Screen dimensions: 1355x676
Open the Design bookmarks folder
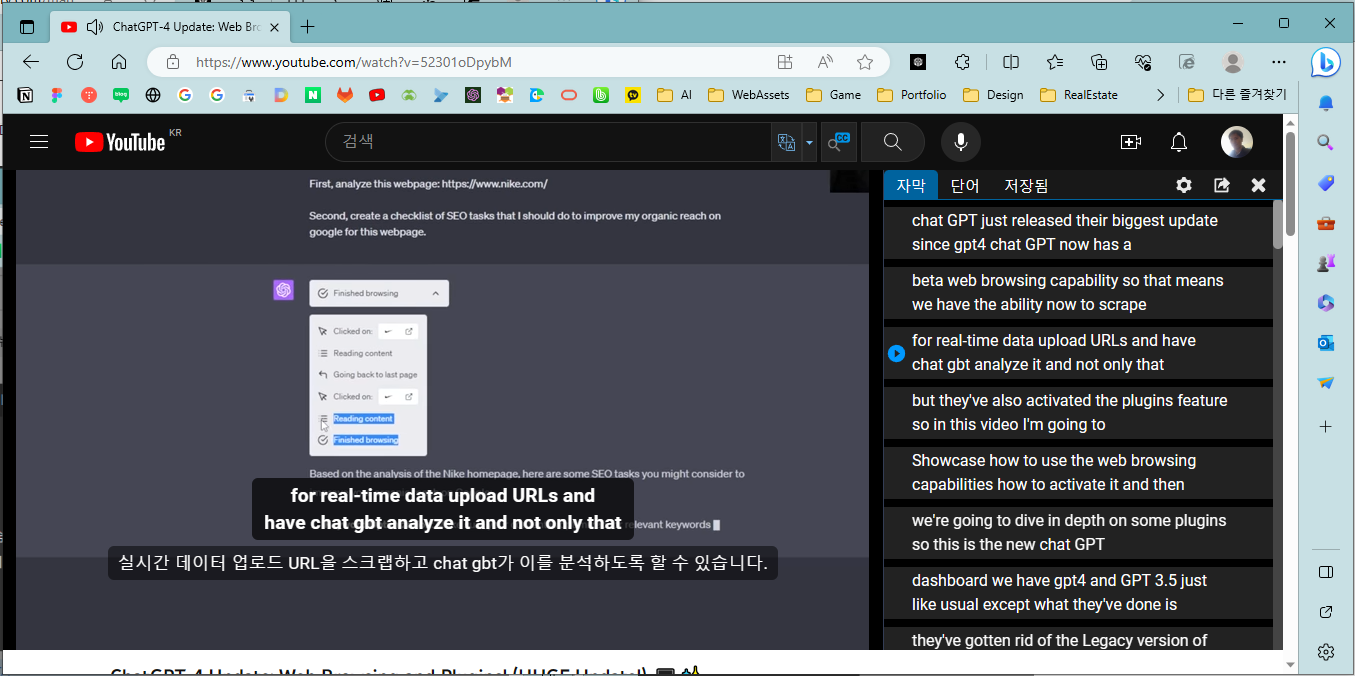993,95
